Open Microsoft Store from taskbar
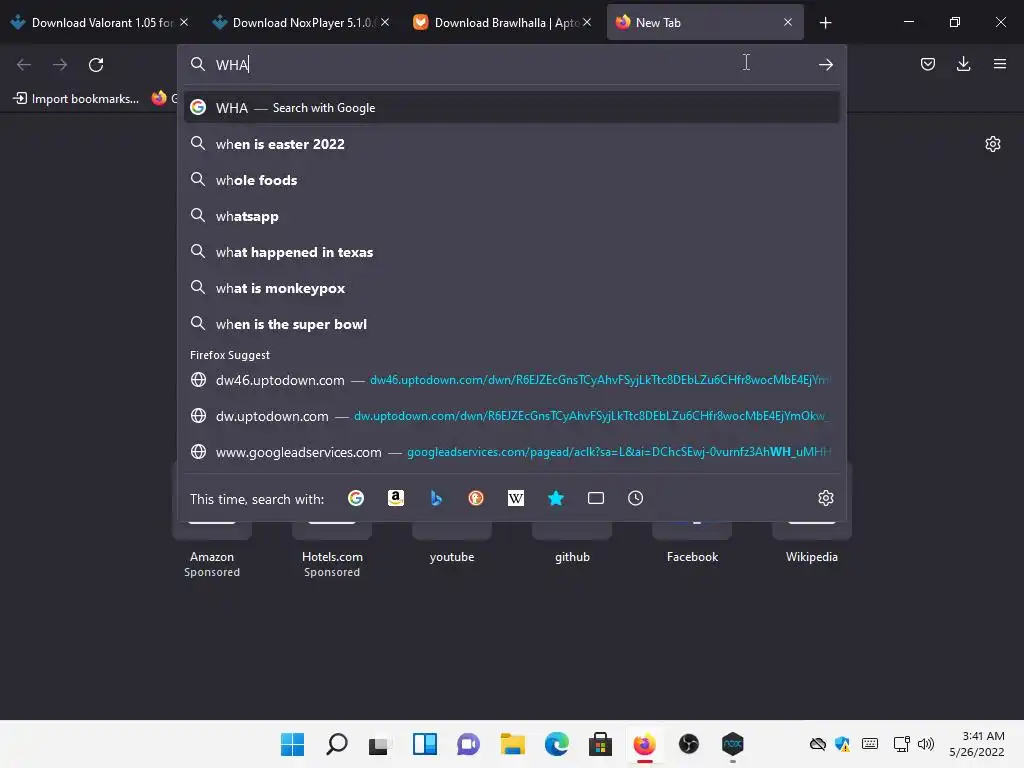Screen dimensions: 1024x768 click(x=600, y=744)
